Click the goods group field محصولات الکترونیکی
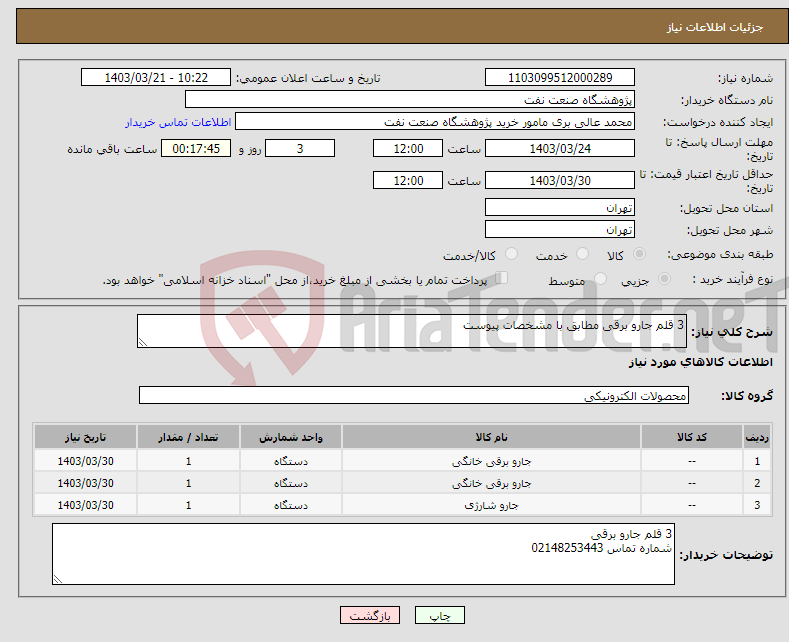Image resolution: width=789 pixels, height=642 pixels. pyautogui.click(x=414, y=395)
